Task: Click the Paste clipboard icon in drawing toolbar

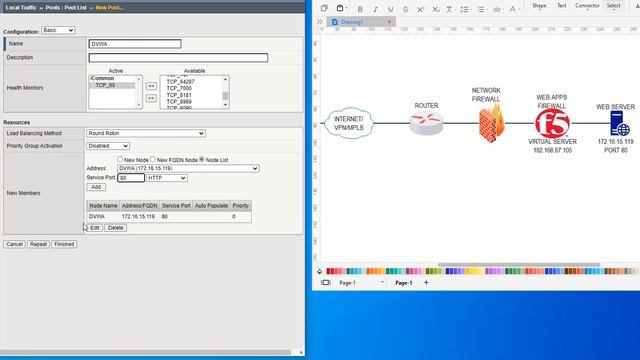Action: point(340,8)
